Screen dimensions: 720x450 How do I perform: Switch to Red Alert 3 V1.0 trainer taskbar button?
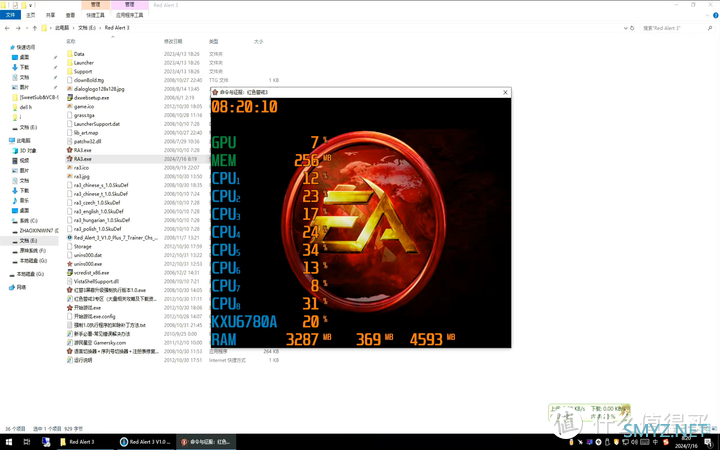click(146, 442)
